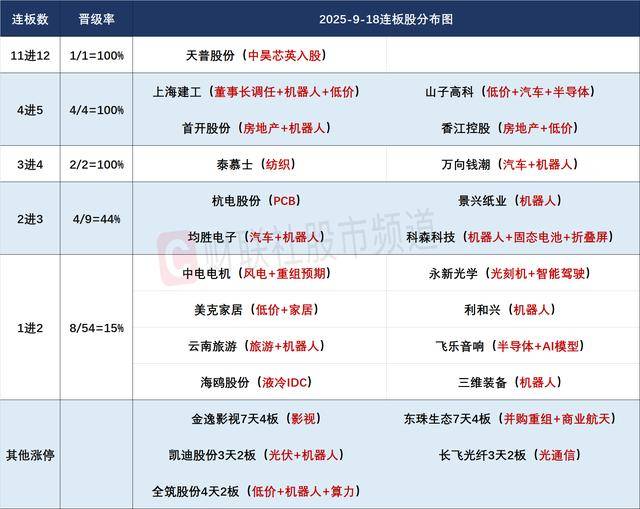Select the 2025-9-18连板股分布图 title cell
Image resolution: width=640 pixels, height=509 pixels.
tap(385, 19)
